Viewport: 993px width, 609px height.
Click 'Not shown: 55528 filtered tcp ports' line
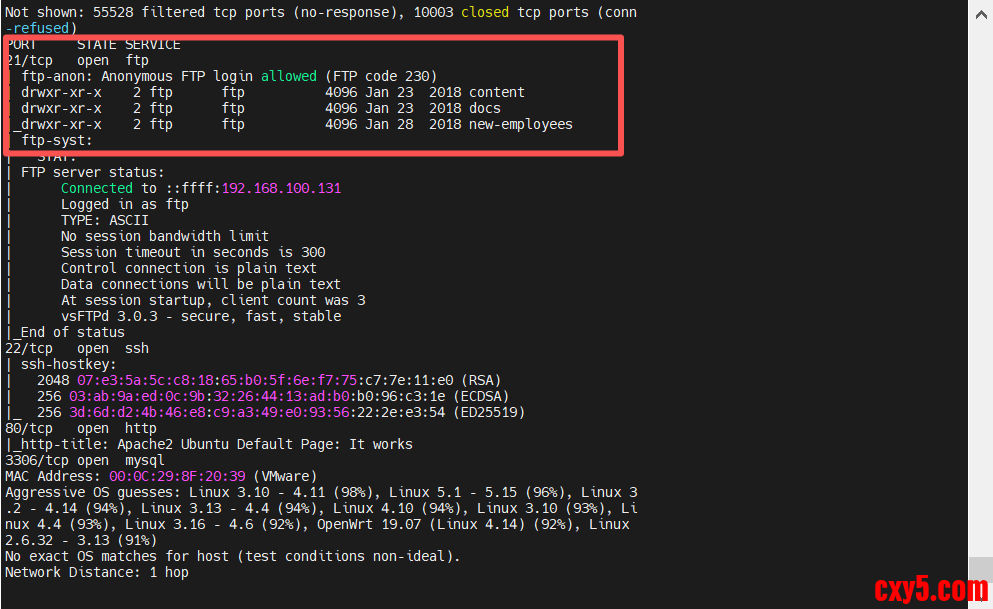pyautogui.click(x=320, y=12)
